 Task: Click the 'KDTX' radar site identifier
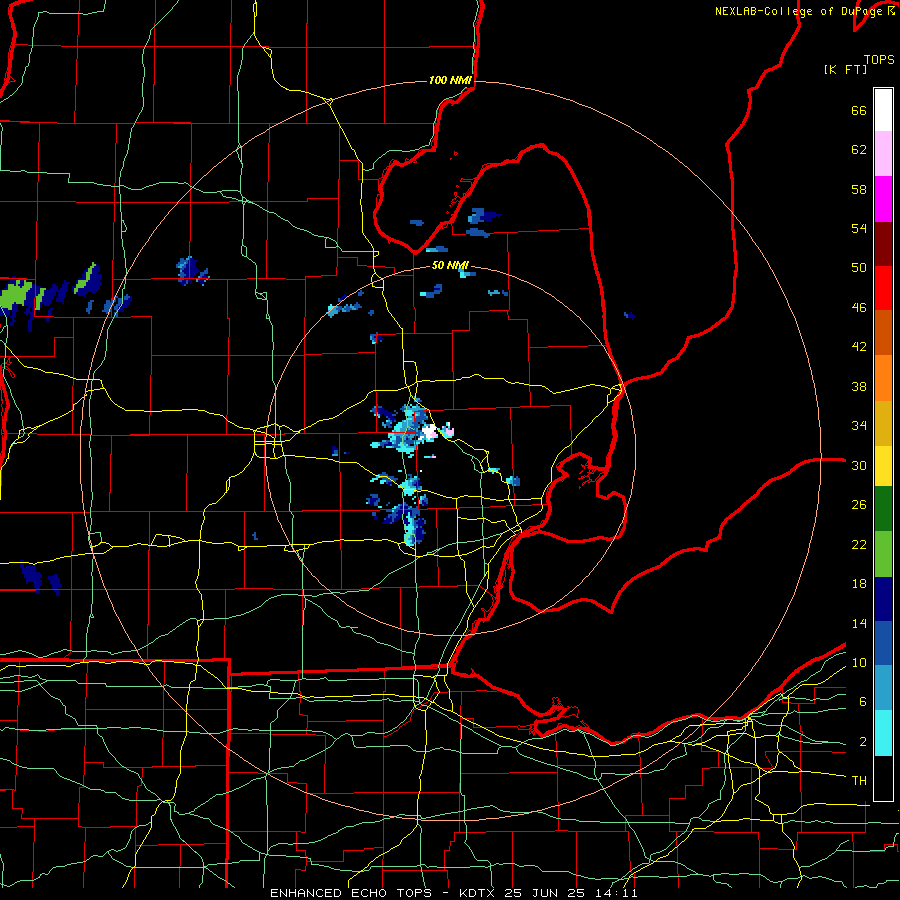(x=479, y=893)
